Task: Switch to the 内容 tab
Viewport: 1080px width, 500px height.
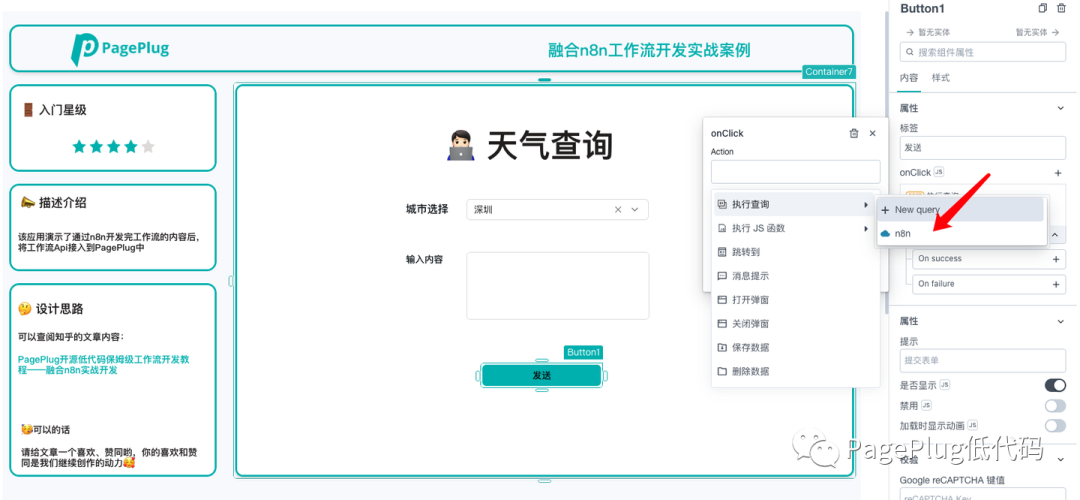Action: [908, 78]
